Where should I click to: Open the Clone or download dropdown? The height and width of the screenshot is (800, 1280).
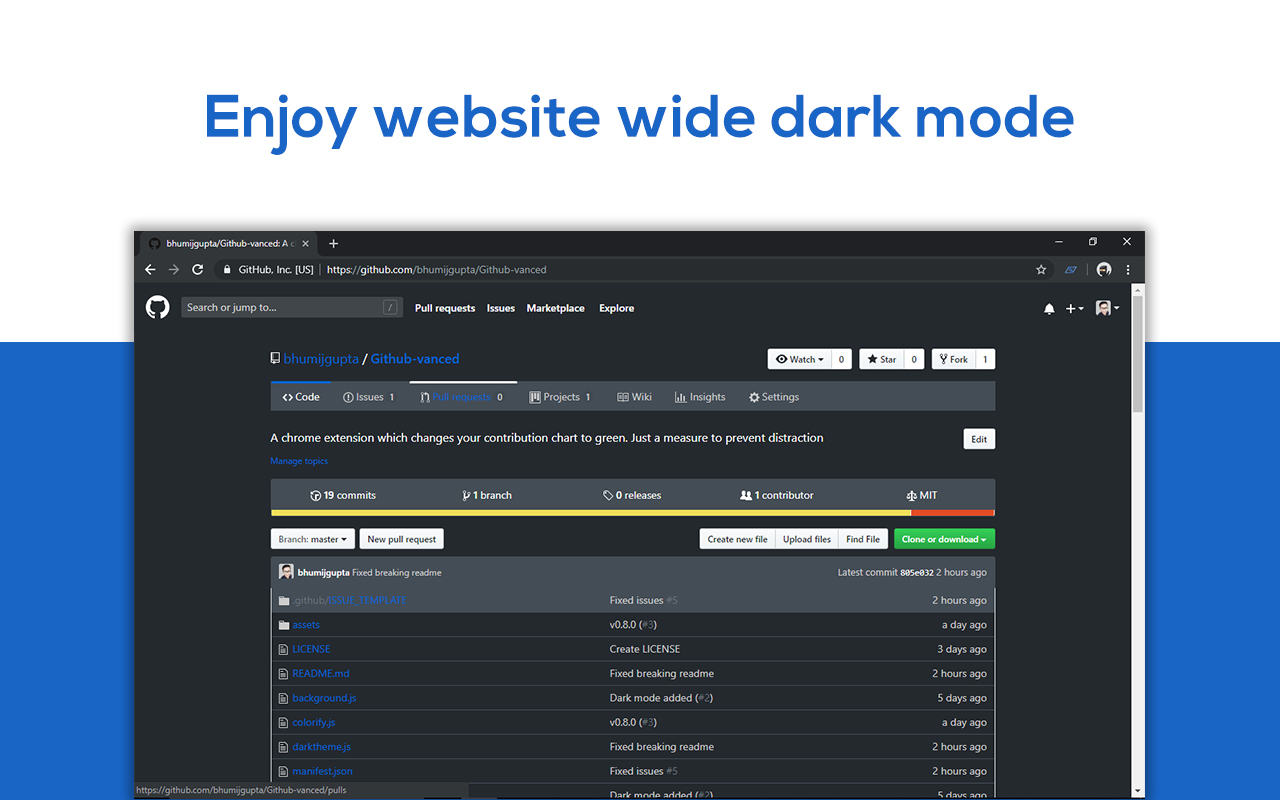tap(944, 539)
